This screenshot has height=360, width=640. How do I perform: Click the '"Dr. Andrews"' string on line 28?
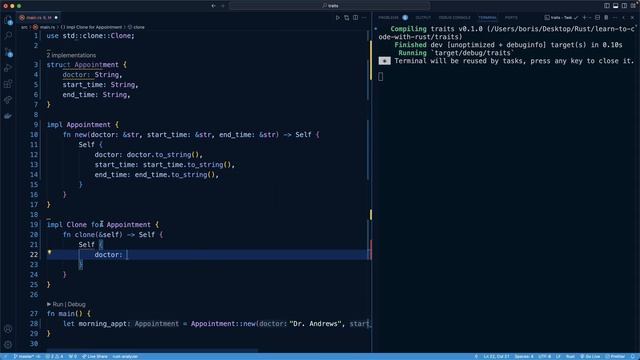[316, 324]
